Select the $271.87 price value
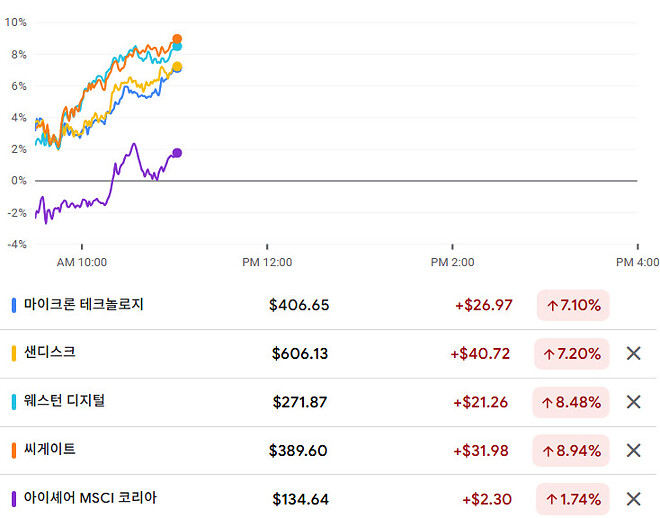 tap(300, 402)
